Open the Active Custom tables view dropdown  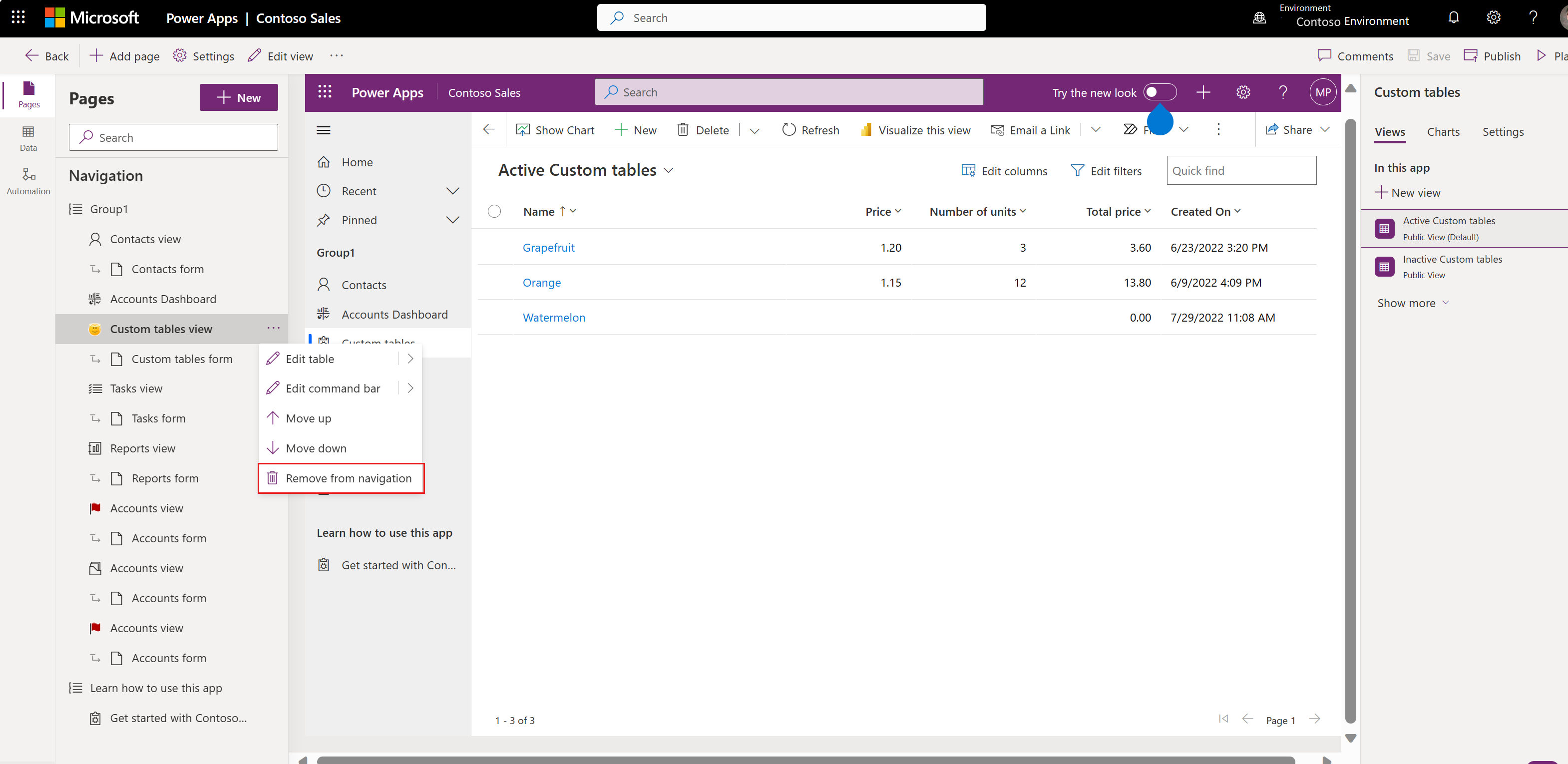(668, 170)
